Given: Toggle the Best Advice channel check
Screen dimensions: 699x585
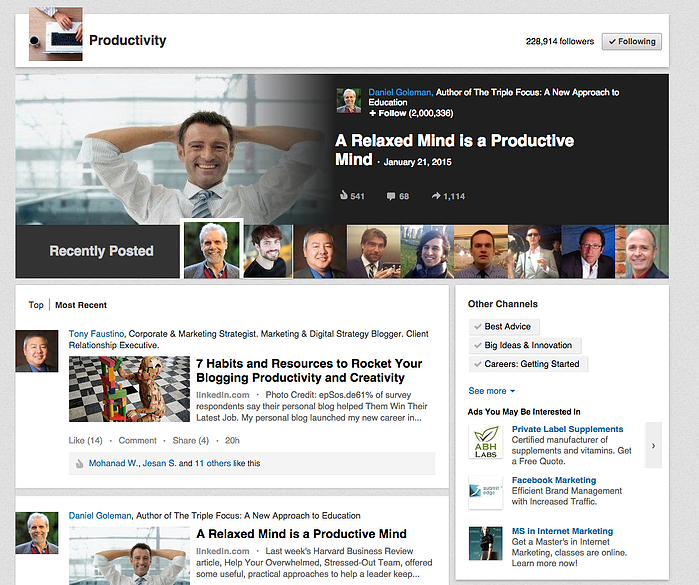Looking at the screenshot, I should pos(504,327).
